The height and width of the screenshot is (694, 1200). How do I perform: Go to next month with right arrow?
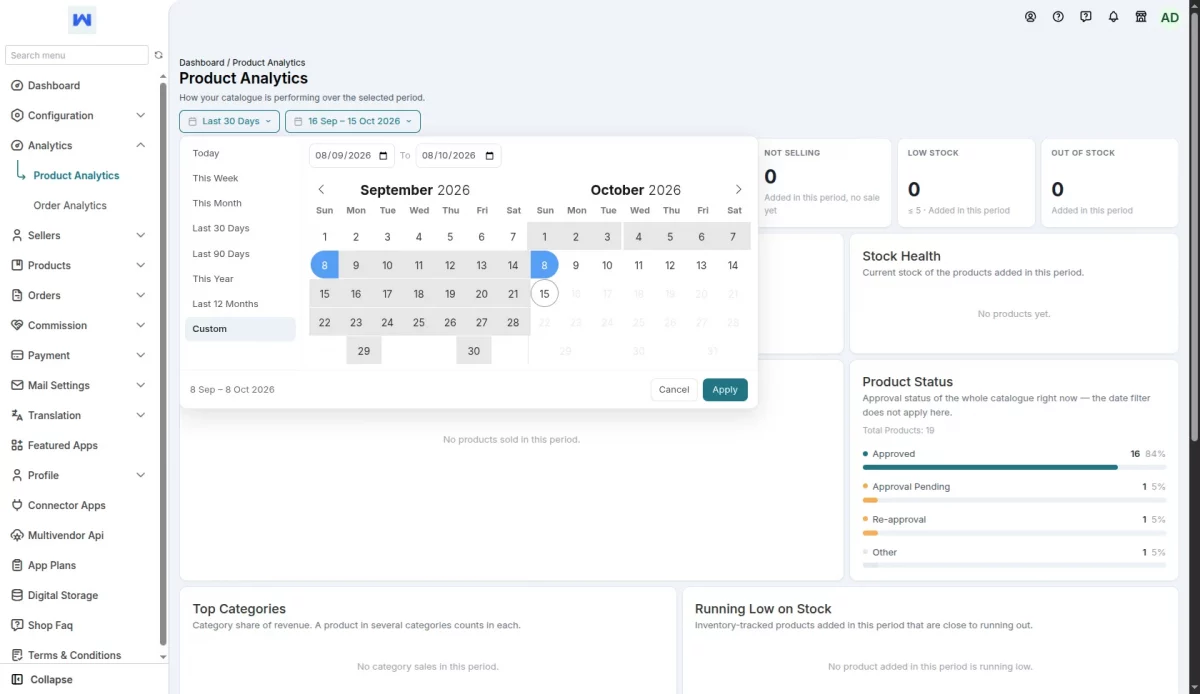[x=739, y=190]
